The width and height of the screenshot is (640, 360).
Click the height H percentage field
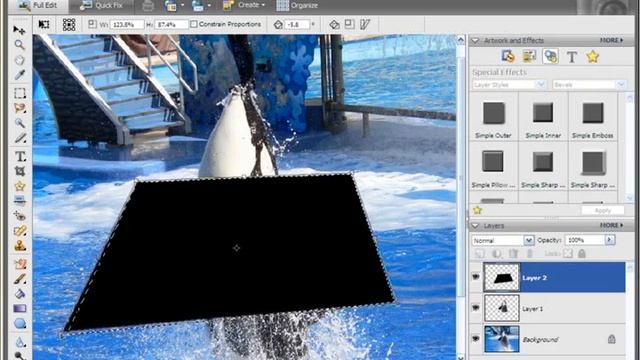tap(171, 24)
